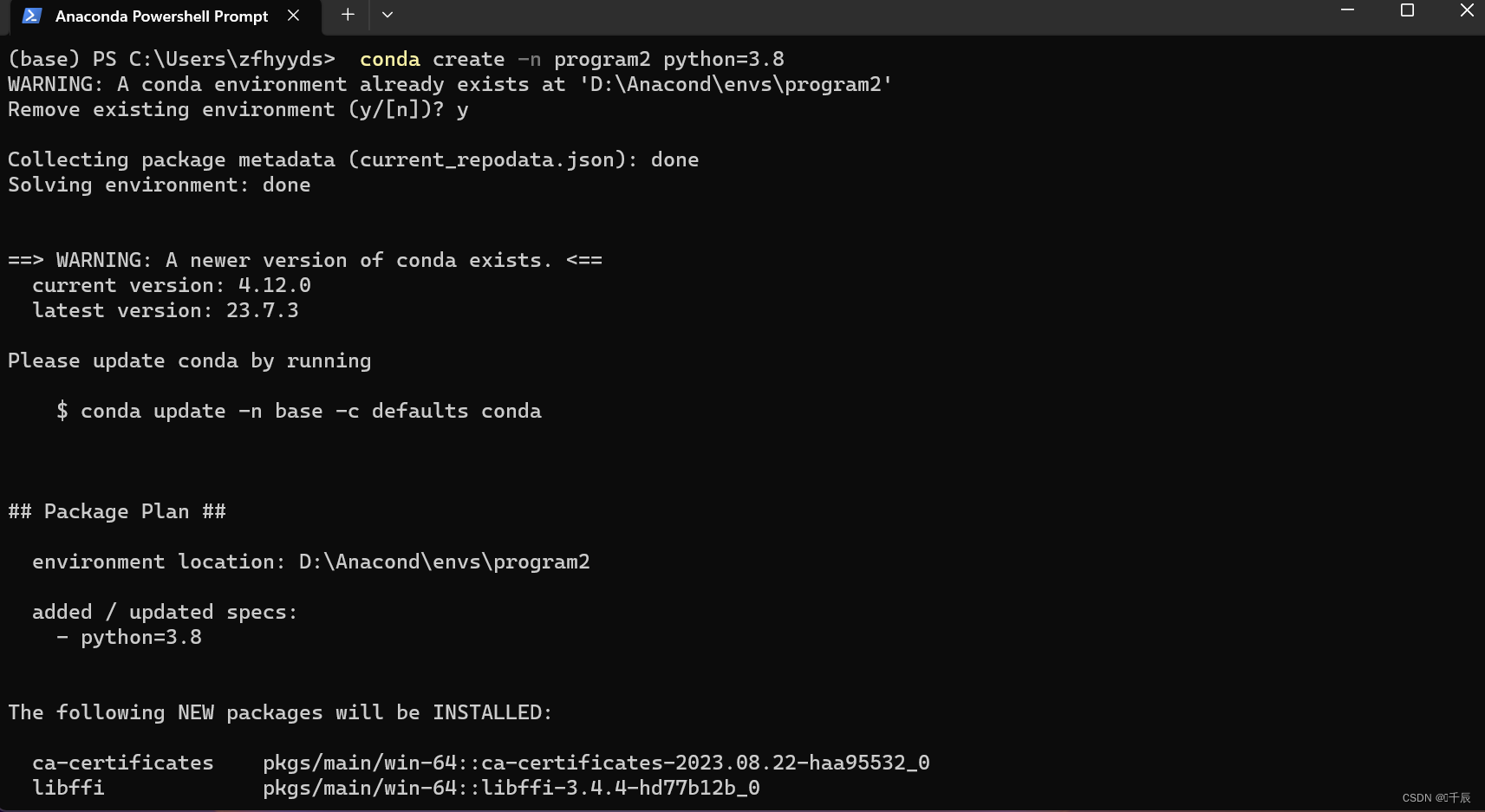Open the tab selection dropdown chevron
The width and height of the screenshot is (1485, 812).
click(x=388, y=15)
